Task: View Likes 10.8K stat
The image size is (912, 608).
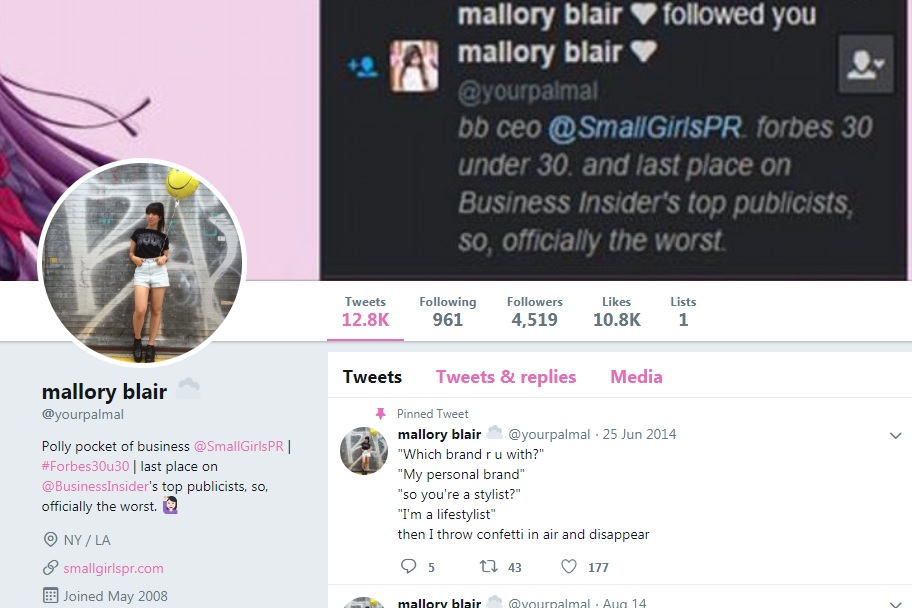Action: pos(617,312)
